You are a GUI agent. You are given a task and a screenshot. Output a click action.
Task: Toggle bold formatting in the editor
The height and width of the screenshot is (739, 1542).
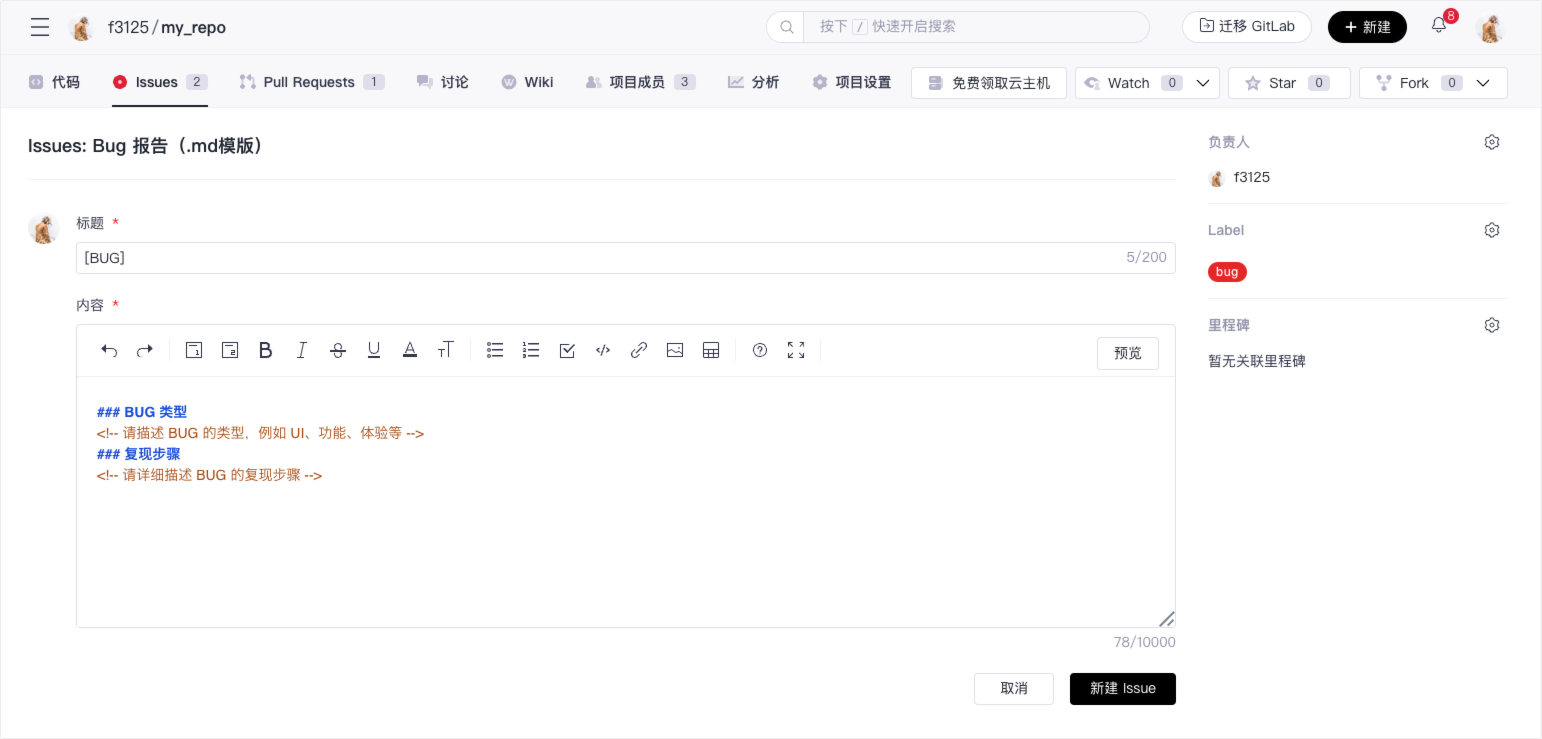(x=265, y=350)
